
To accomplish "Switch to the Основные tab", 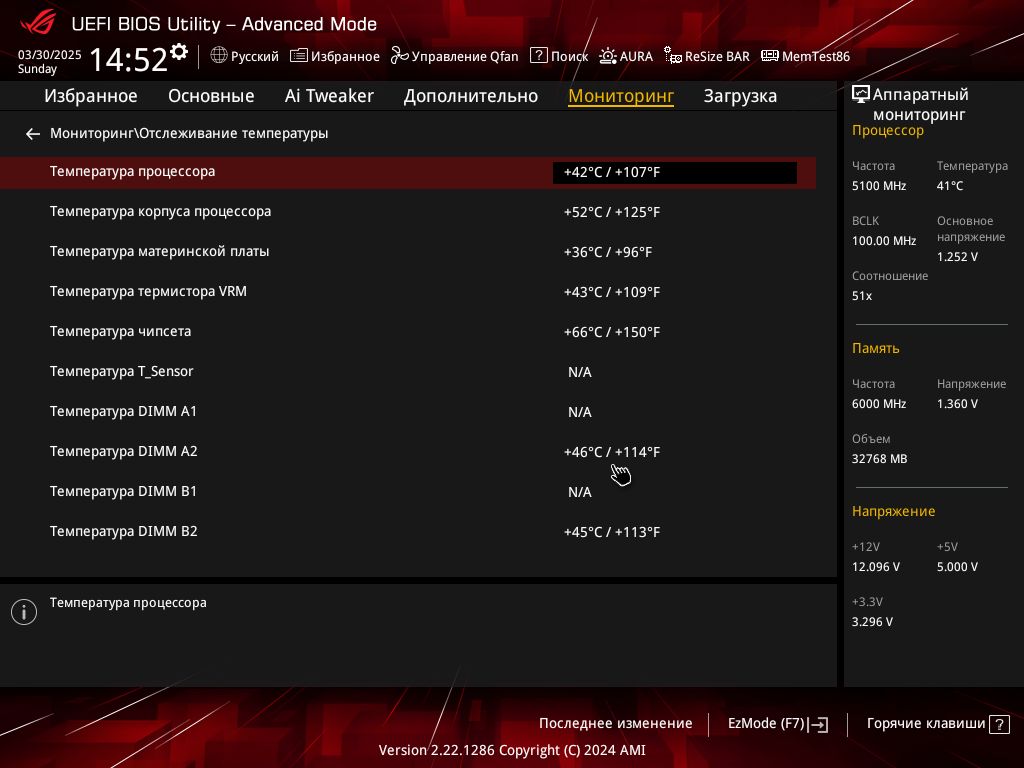I will click(211, 96).
